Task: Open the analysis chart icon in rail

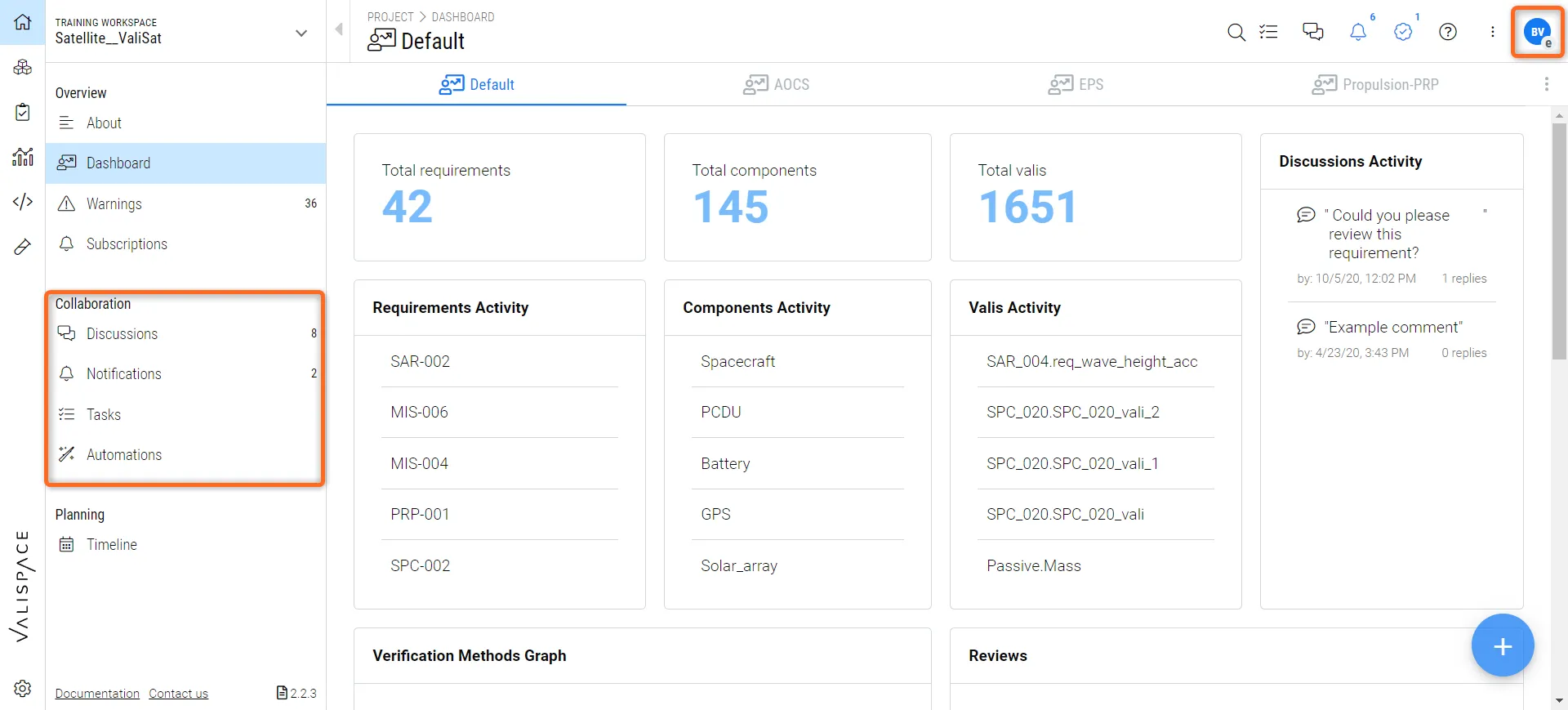Action: click(22, 157)
